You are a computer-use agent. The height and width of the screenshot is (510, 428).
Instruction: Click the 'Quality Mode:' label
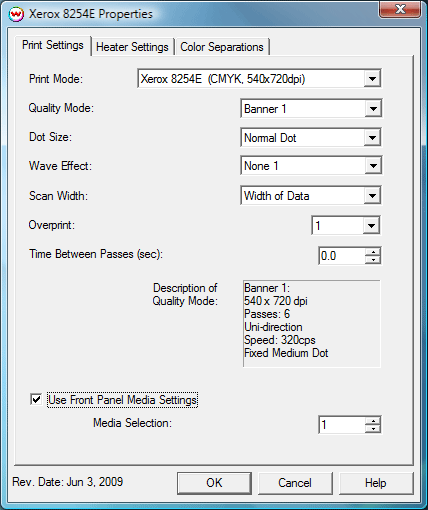coord(61,108)
